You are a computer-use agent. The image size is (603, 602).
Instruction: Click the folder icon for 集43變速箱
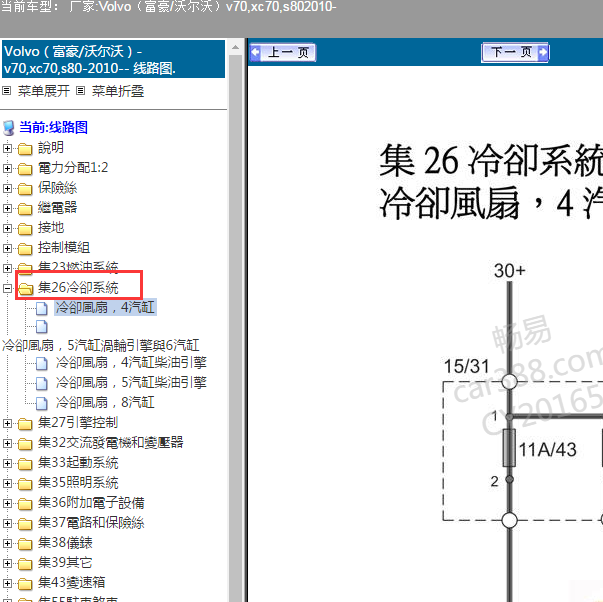[x=25, y=584]
